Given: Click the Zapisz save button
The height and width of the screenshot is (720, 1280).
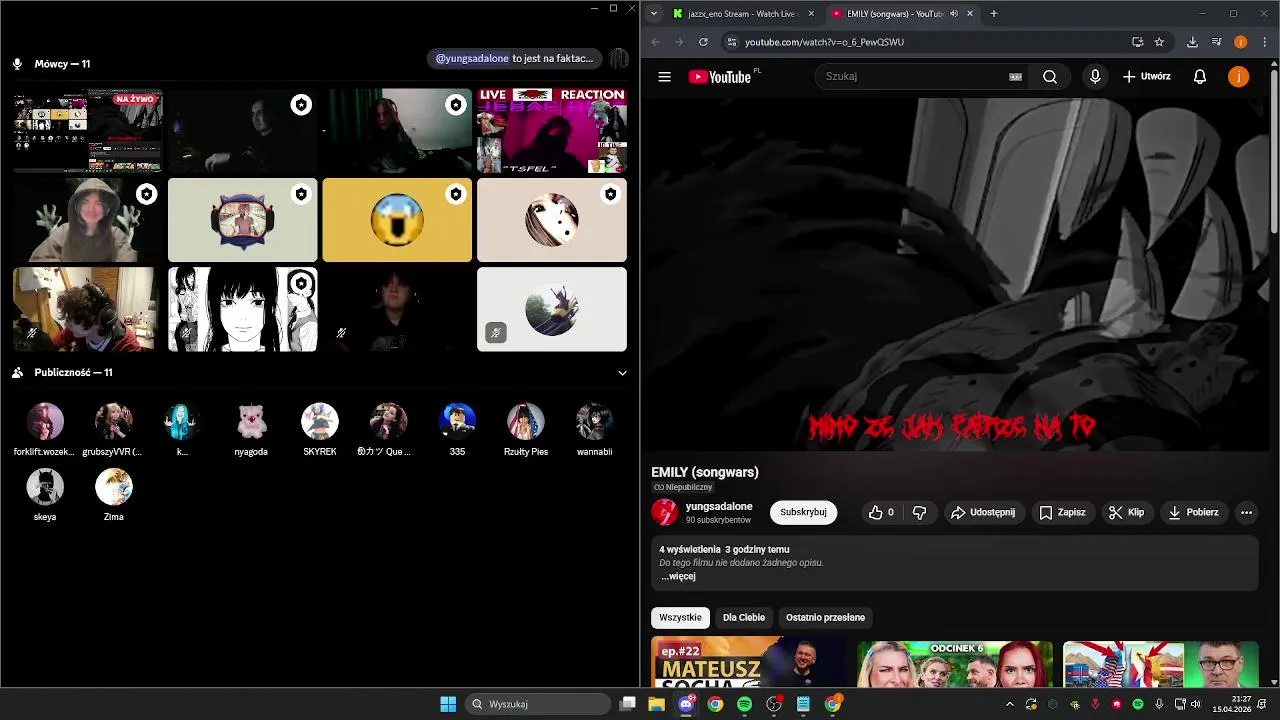Looking at the screenshot, I should click(x=1062, y=512).
